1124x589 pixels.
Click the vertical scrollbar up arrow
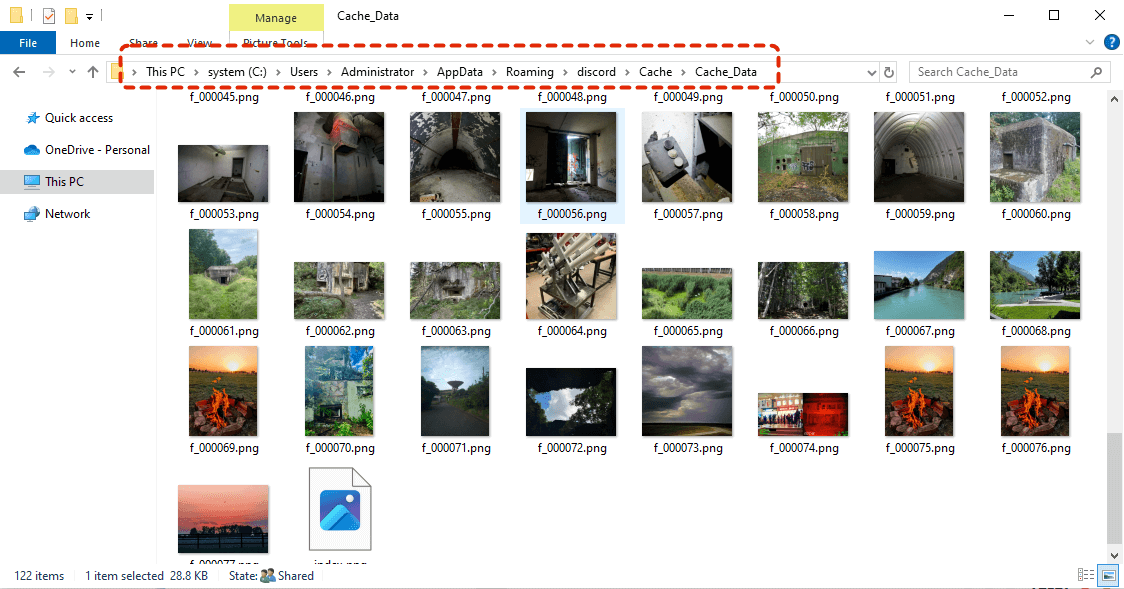1114,99
